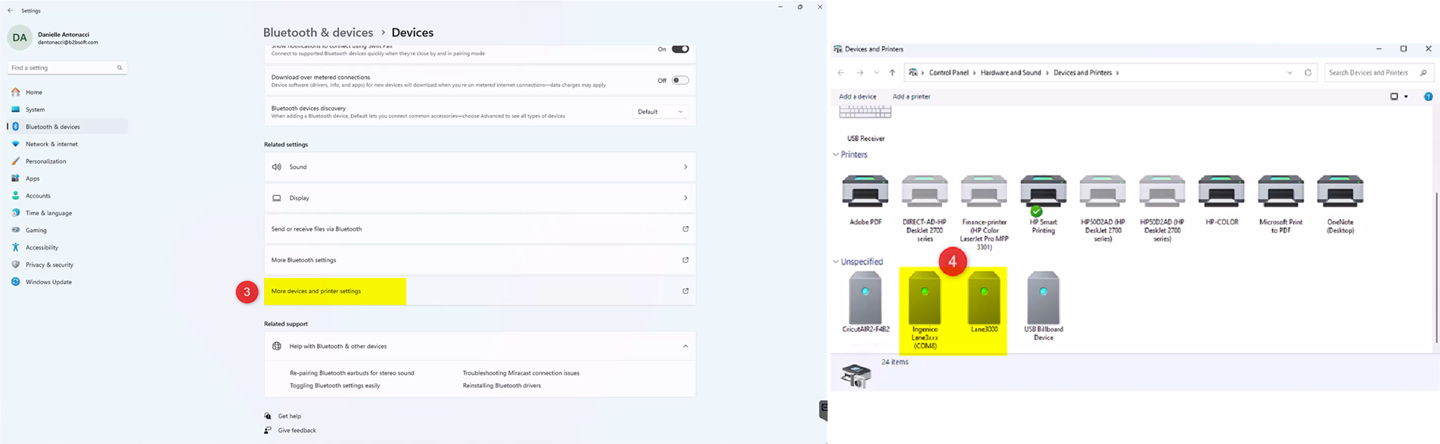1440x444 pixels.
Task: Click the Find a setting search box
Action: pos(67,68)
